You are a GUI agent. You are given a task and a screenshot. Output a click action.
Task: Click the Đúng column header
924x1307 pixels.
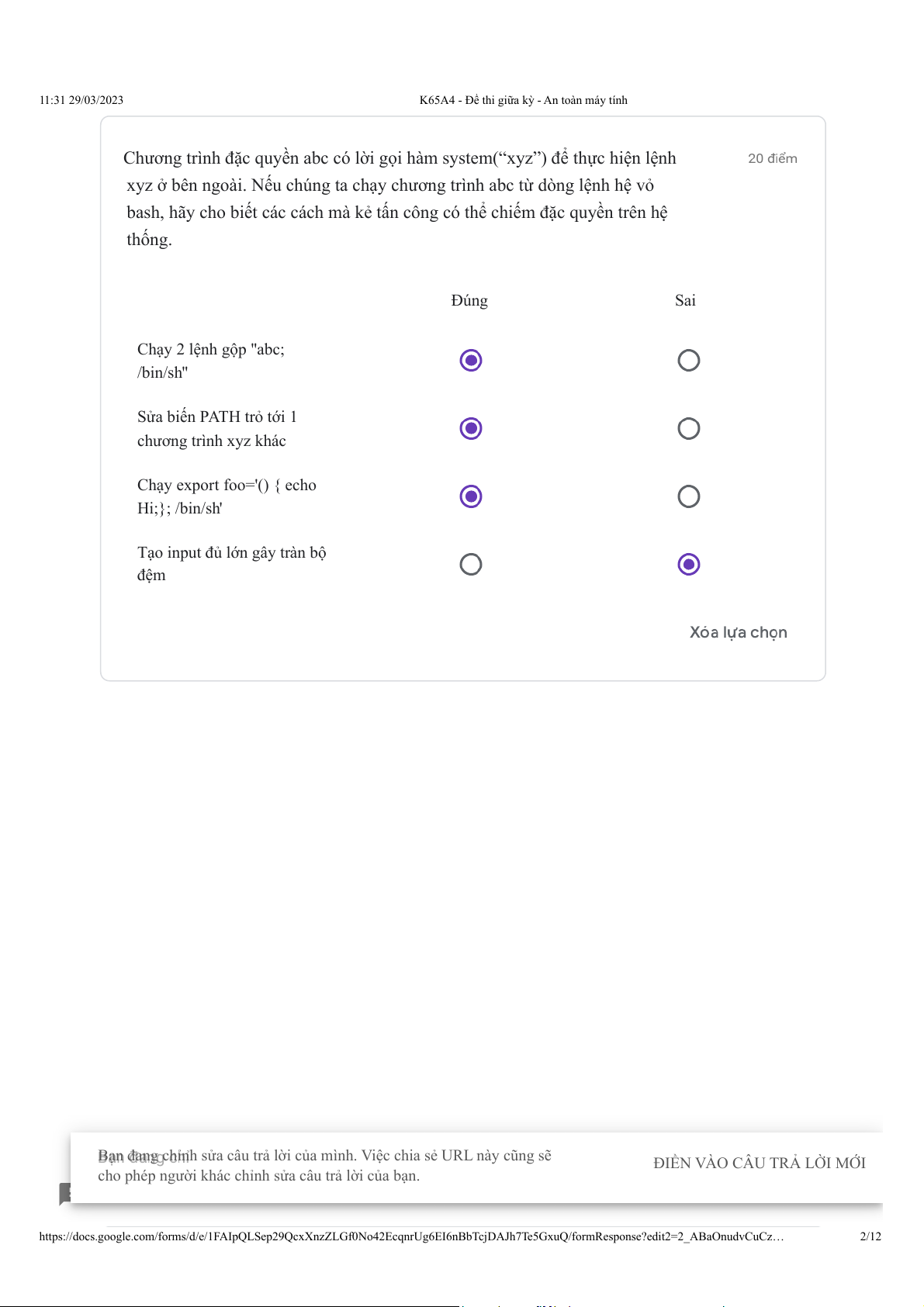click(x=469, y=300)
